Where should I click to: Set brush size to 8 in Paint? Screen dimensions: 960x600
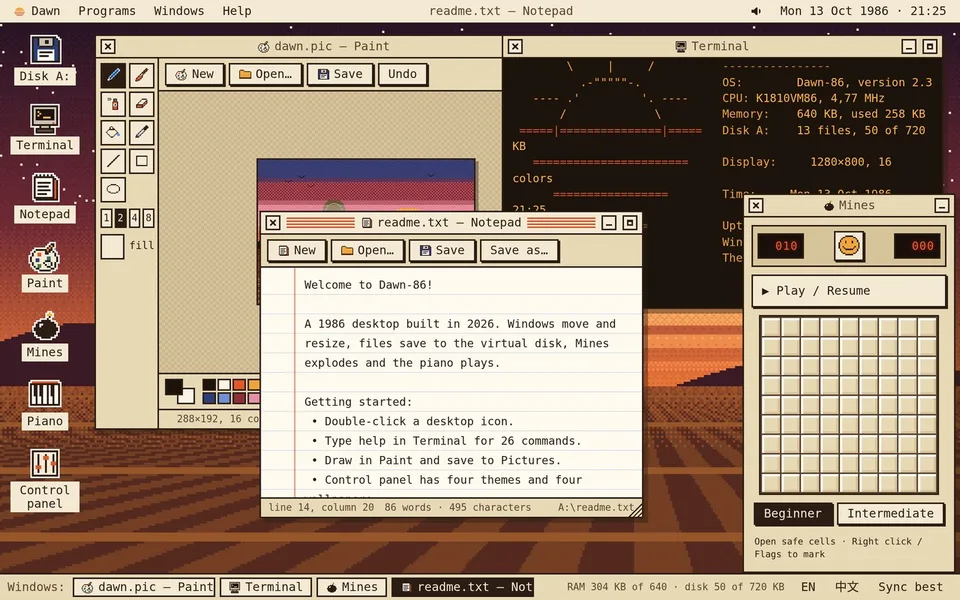pyautogui.click(x=148, y=217)
